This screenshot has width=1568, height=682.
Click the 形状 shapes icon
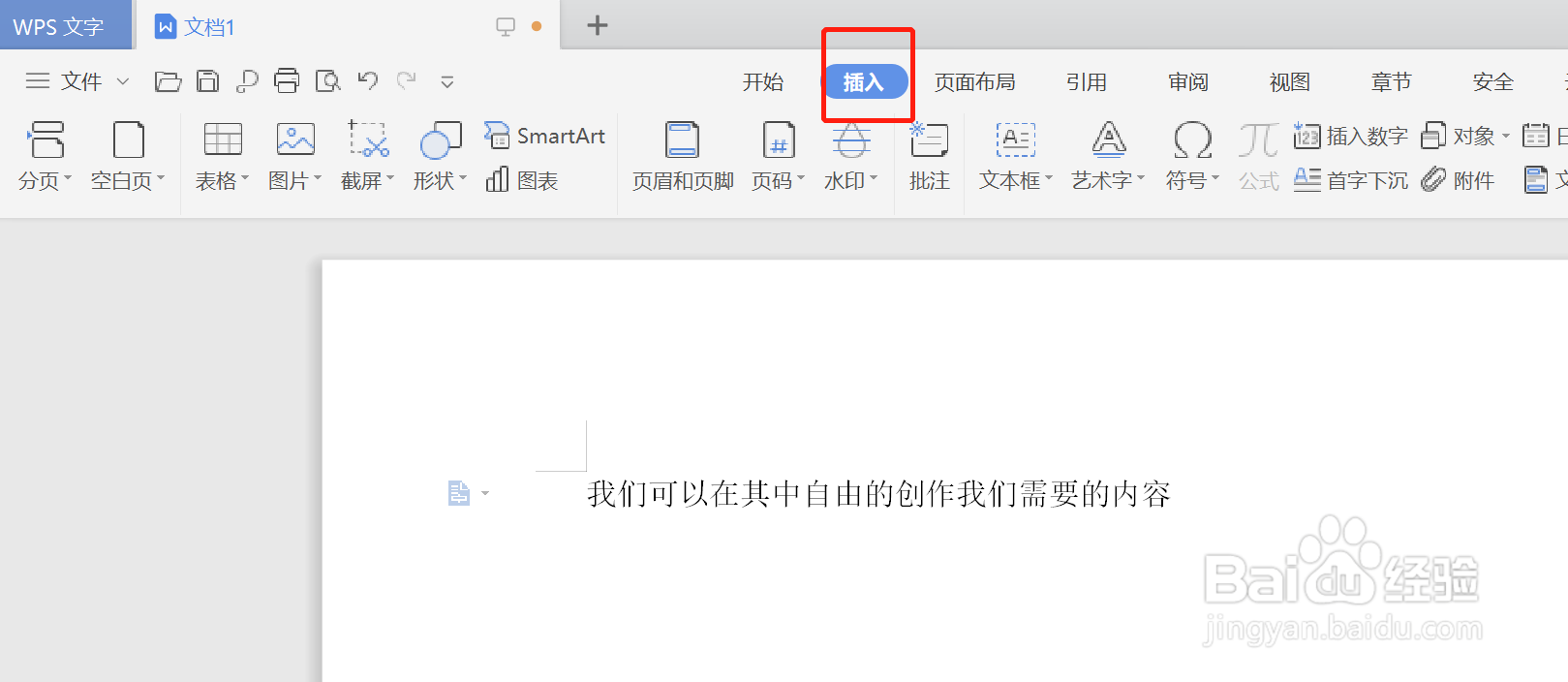[441, 139]
